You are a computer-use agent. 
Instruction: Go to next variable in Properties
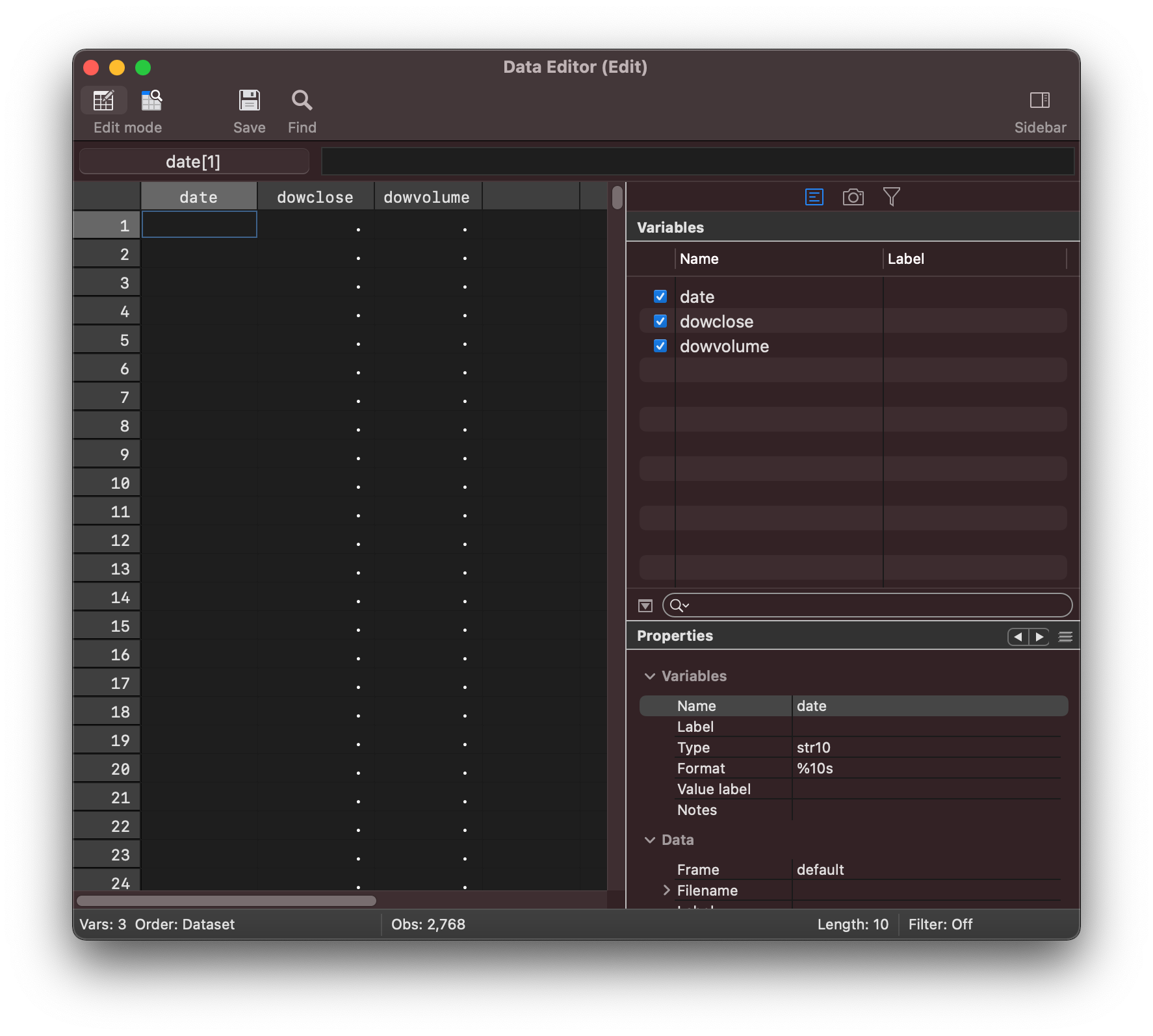(x=1039, y=637)
